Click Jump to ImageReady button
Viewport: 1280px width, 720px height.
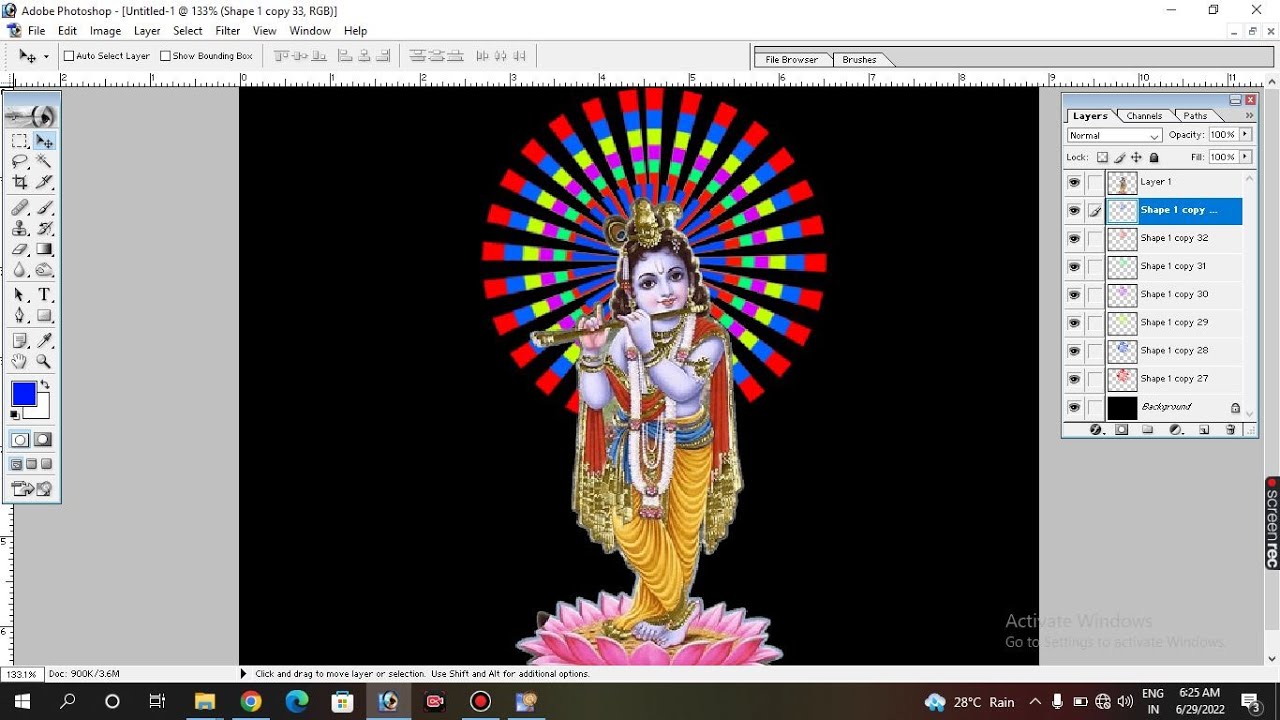32,489
